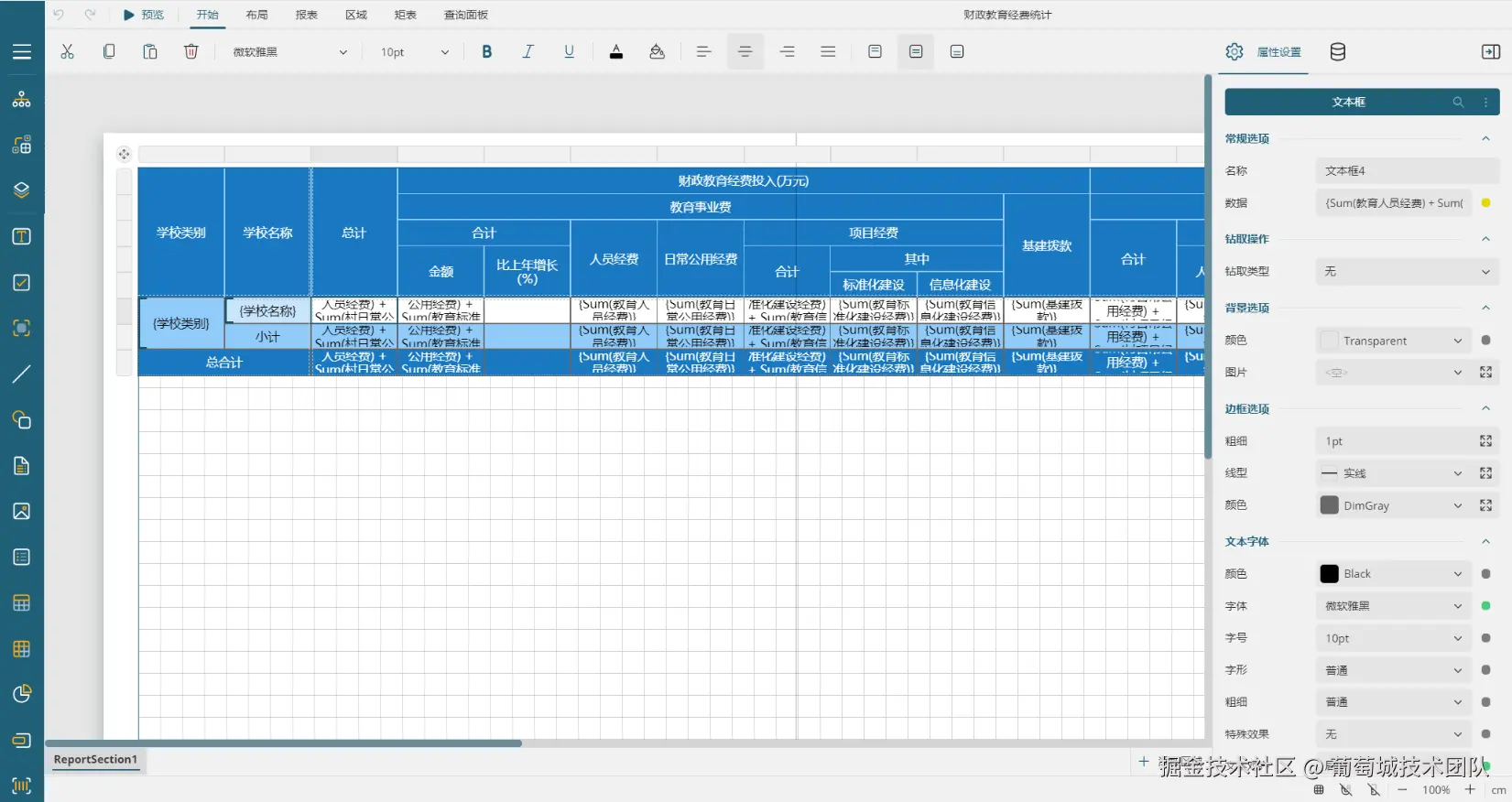Open font size 10pt toolbar dropdown
Image resolution: width=1512 pixels, height=802 pixels.
coord(415,52)
